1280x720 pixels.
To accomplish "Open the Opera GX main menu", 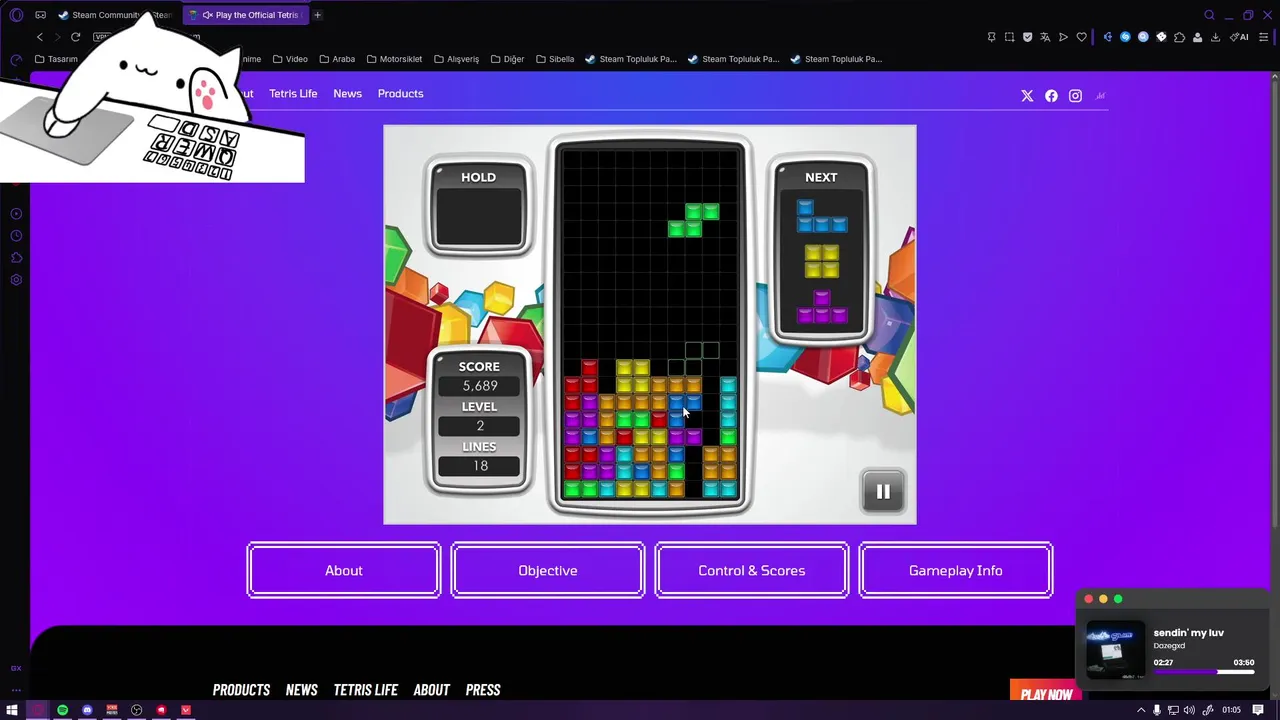I will pos(16,15).
